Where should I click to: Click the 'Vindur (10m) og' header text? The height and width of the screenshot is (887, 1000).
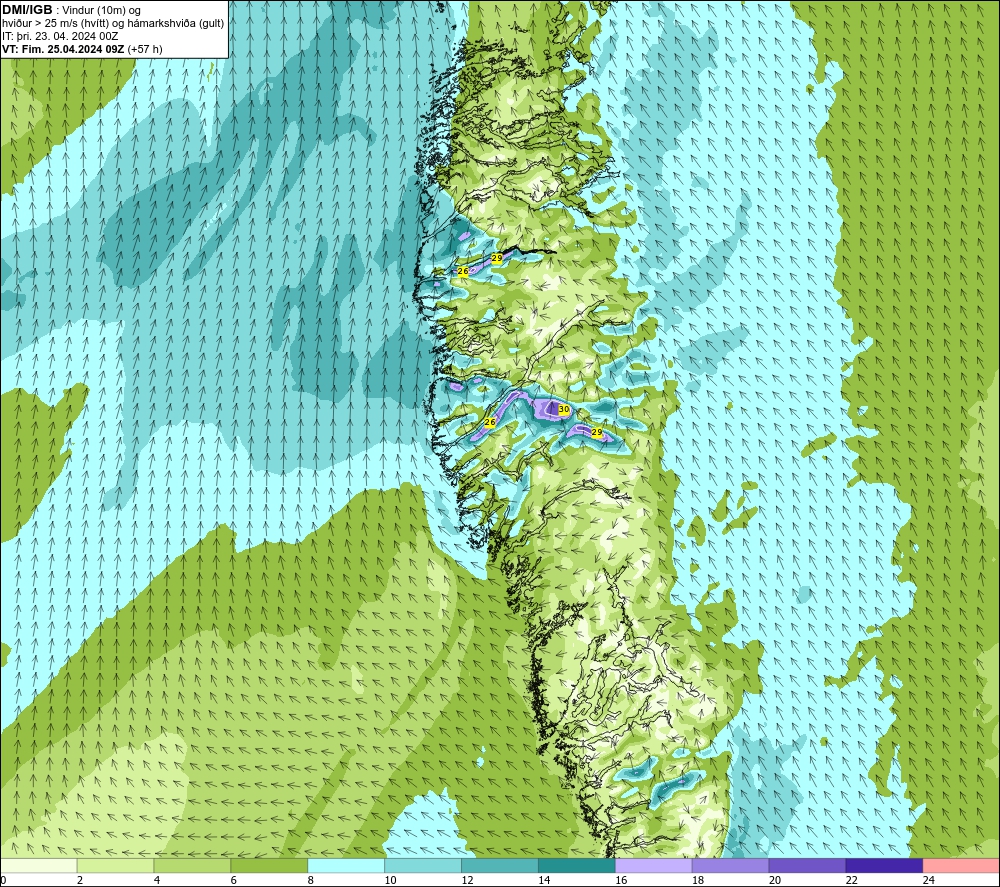[x=101, y=11]
